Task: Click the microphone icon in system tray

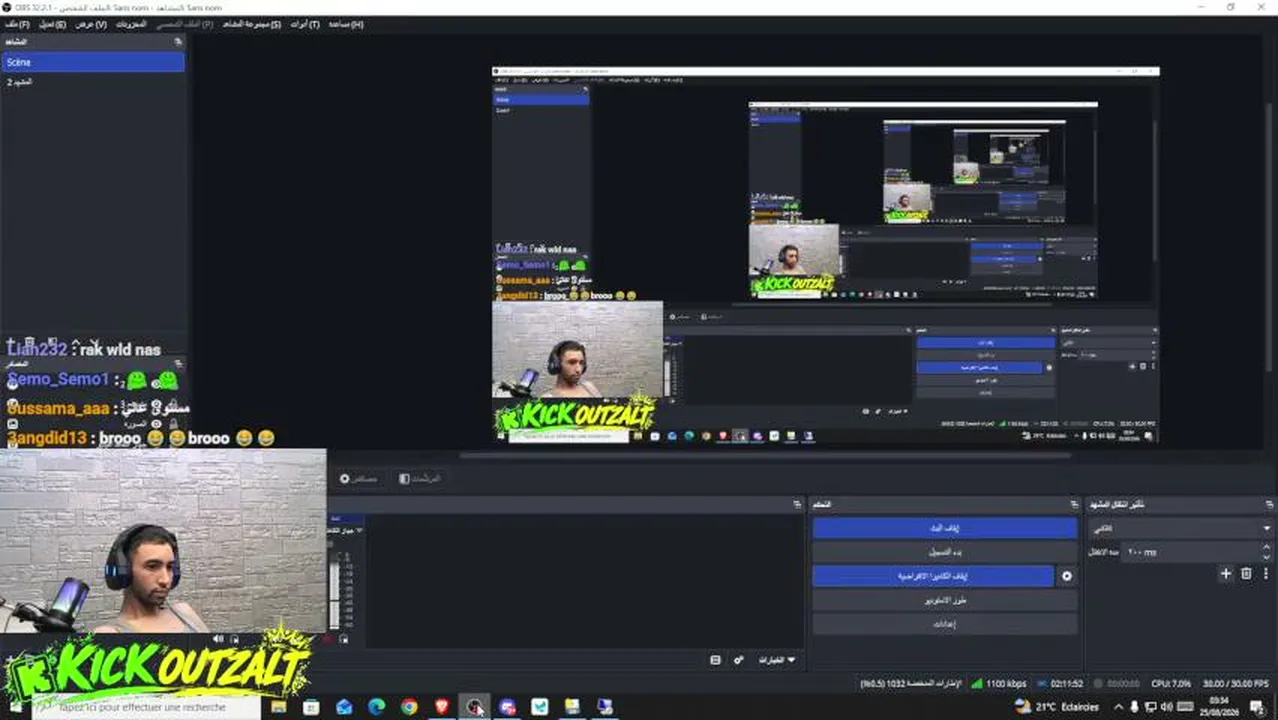Action: [x=1134, y=707]
